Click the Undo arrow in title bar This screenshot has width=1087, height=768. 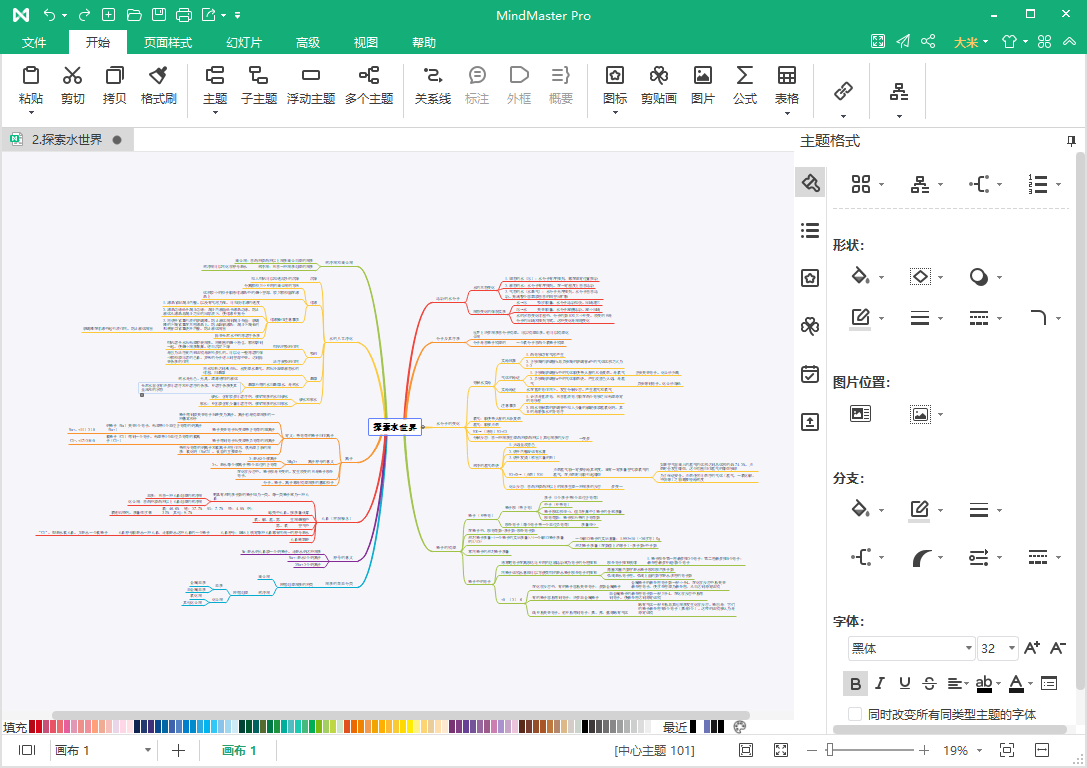coord(49,15)
